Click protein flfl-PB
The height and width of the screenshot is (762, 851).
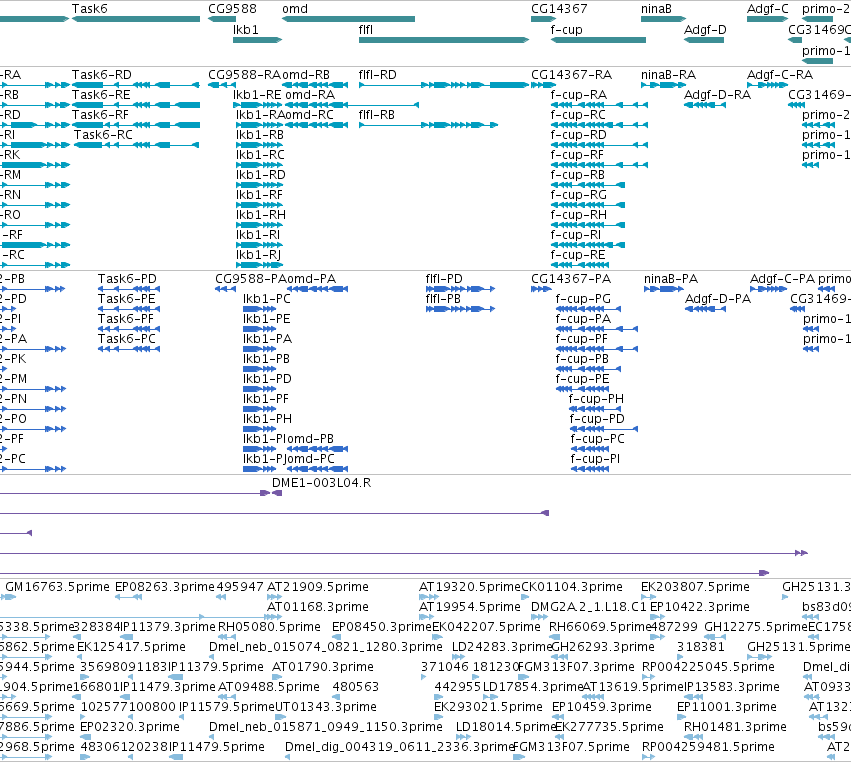(x=443, y=299)
